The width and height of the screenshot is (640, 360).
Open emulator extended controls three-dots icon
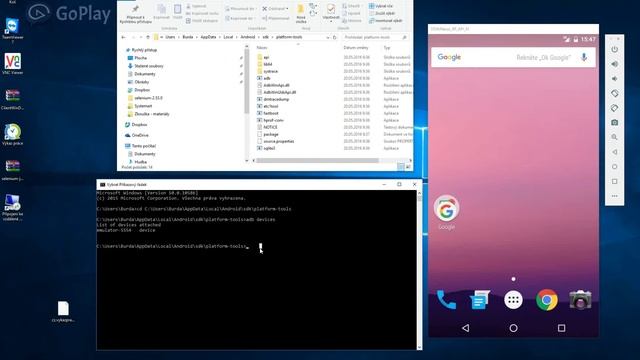614,196
